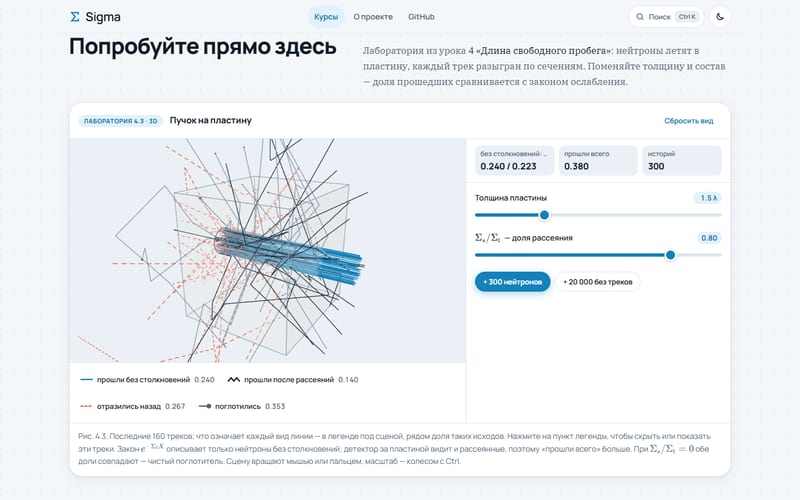Click the Sigma brand name text

coord(103,17)
